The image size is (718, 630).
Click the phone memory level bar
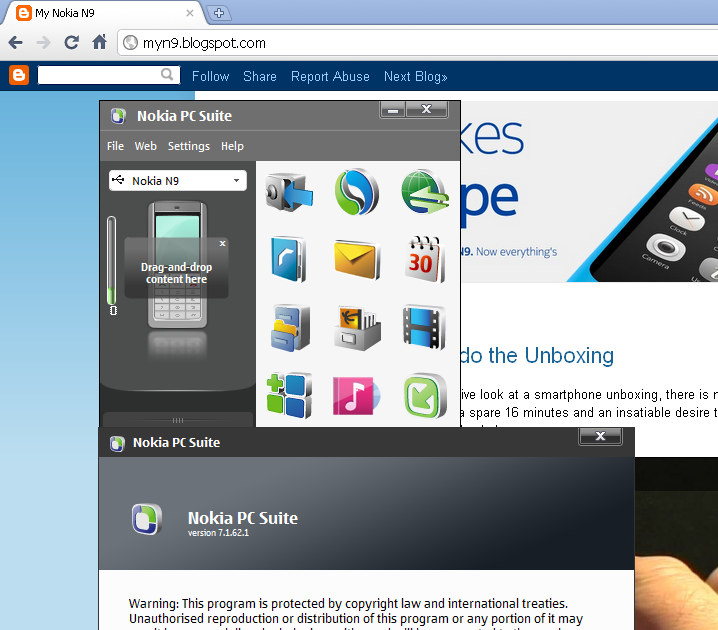(111, 260)
